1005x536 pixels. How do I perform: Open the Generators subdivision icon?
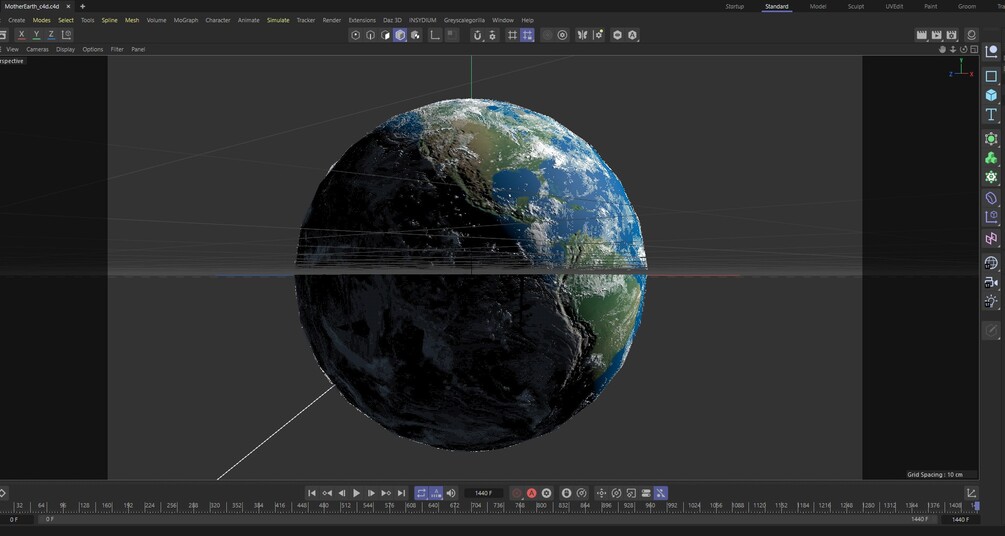coord(991,139)
